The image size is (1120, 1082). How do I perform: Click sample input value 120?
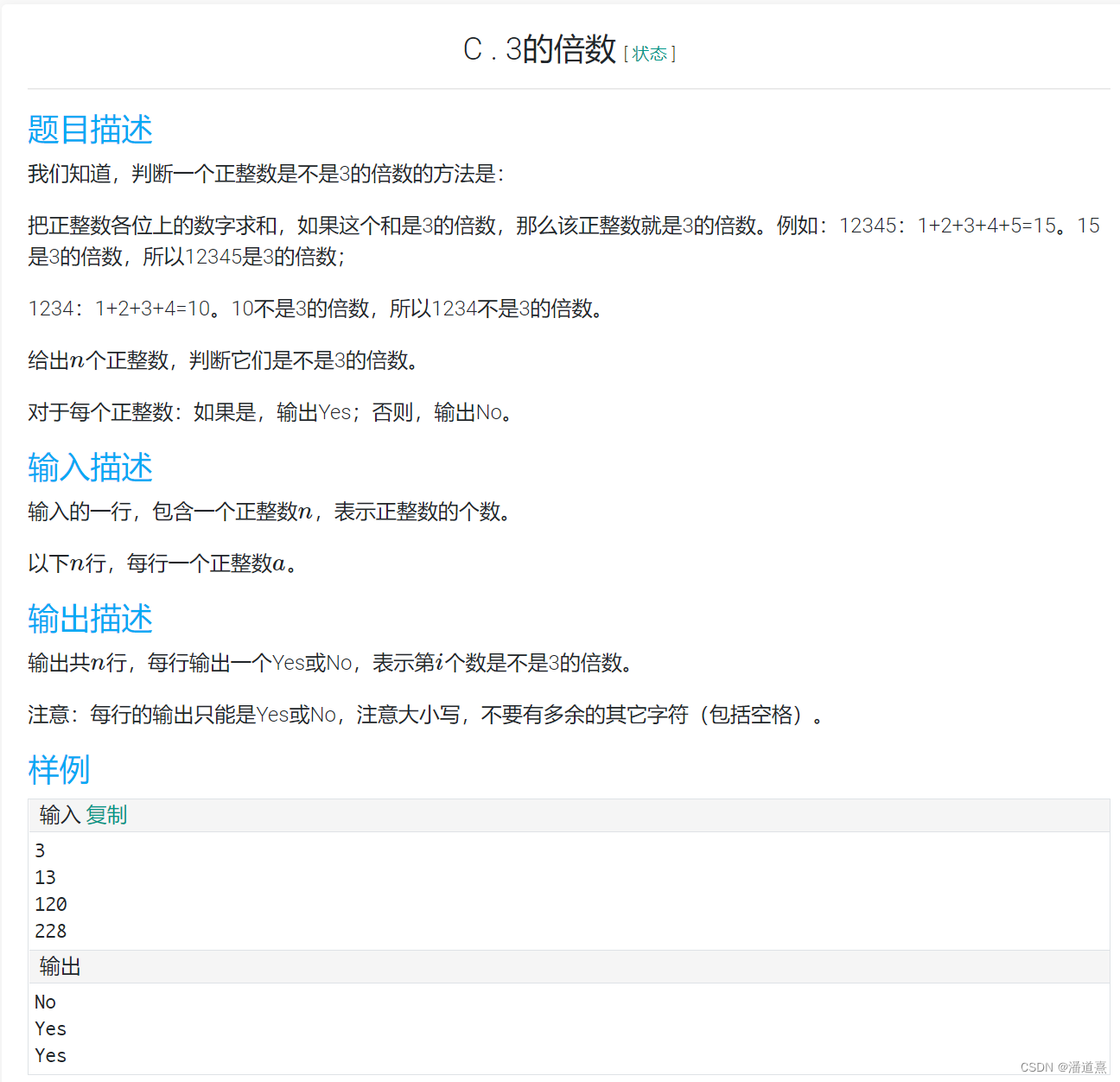[x=51, y=904]
